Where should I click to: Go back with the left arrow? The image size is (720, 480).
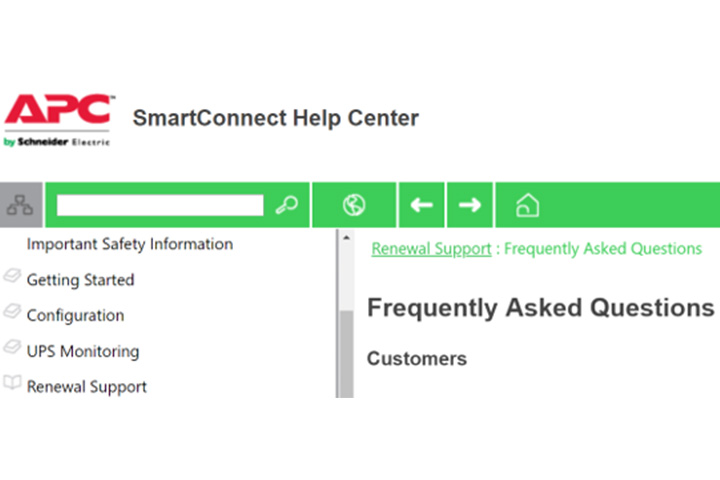pos(422,206)
